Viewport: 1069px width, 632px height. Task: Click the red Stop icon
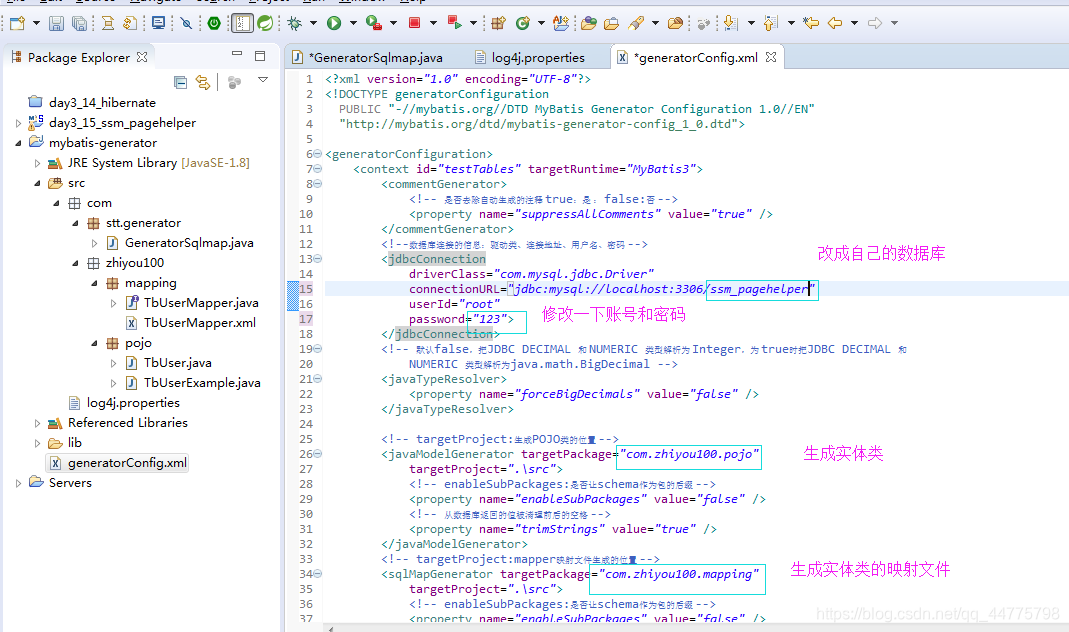414,23
